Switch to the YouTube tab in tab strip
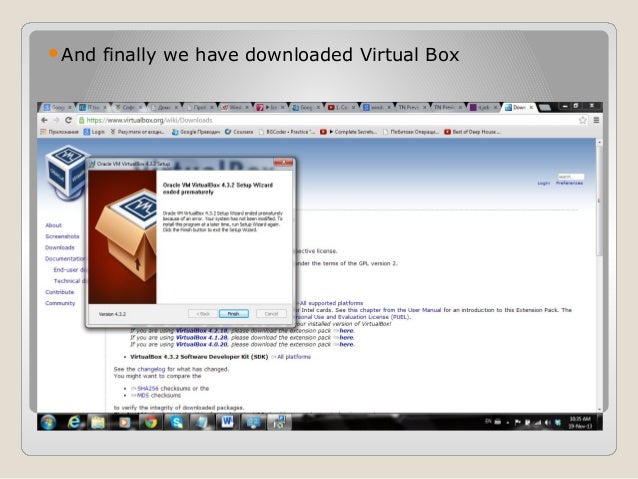 pos(341,107)
